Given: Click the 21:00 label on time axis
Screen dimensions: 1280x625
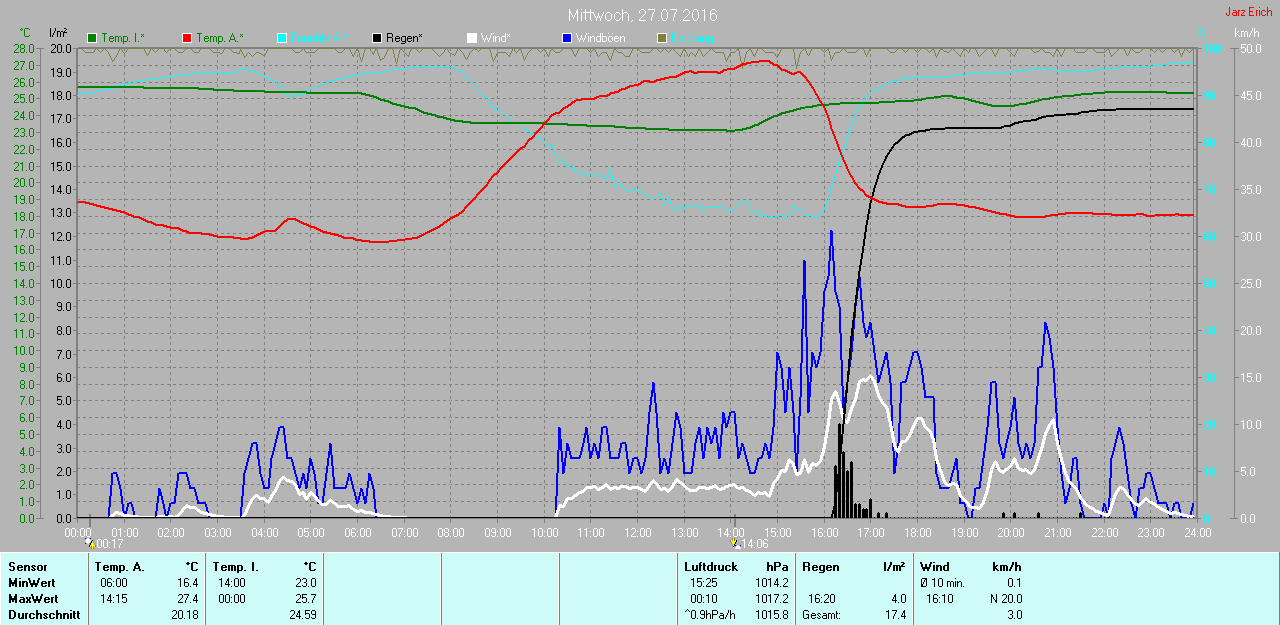Looking at the screenshot, I should (1057, 532).
